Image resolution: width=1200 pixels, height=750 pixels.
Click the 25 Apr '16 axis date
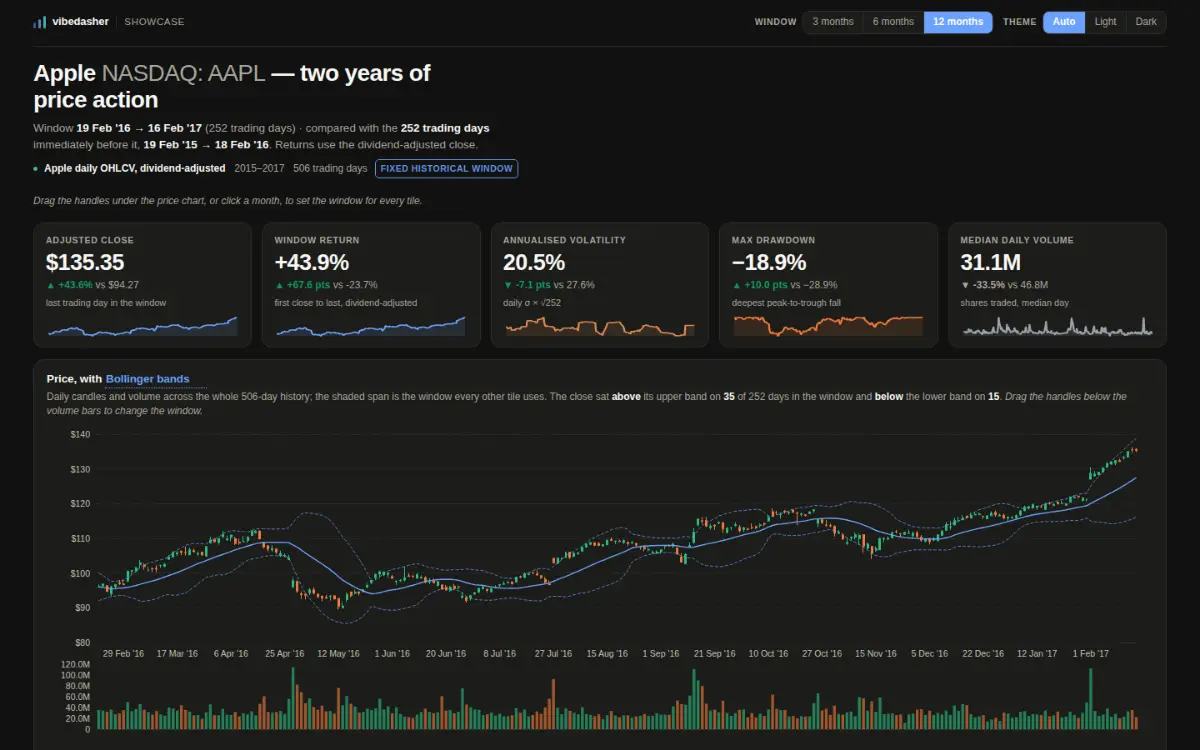pyautogui.click(x=284, y=653)
